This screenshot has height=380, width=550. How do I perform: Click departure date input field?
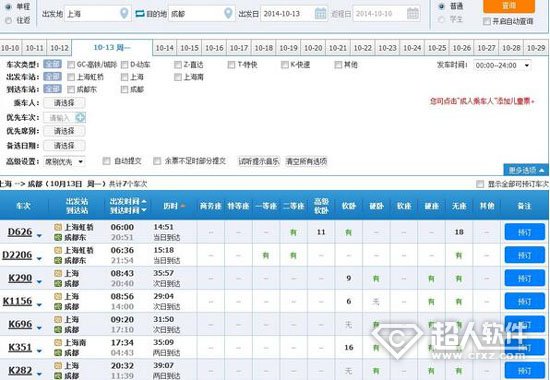pyautogui.click(x=294, y=14)
